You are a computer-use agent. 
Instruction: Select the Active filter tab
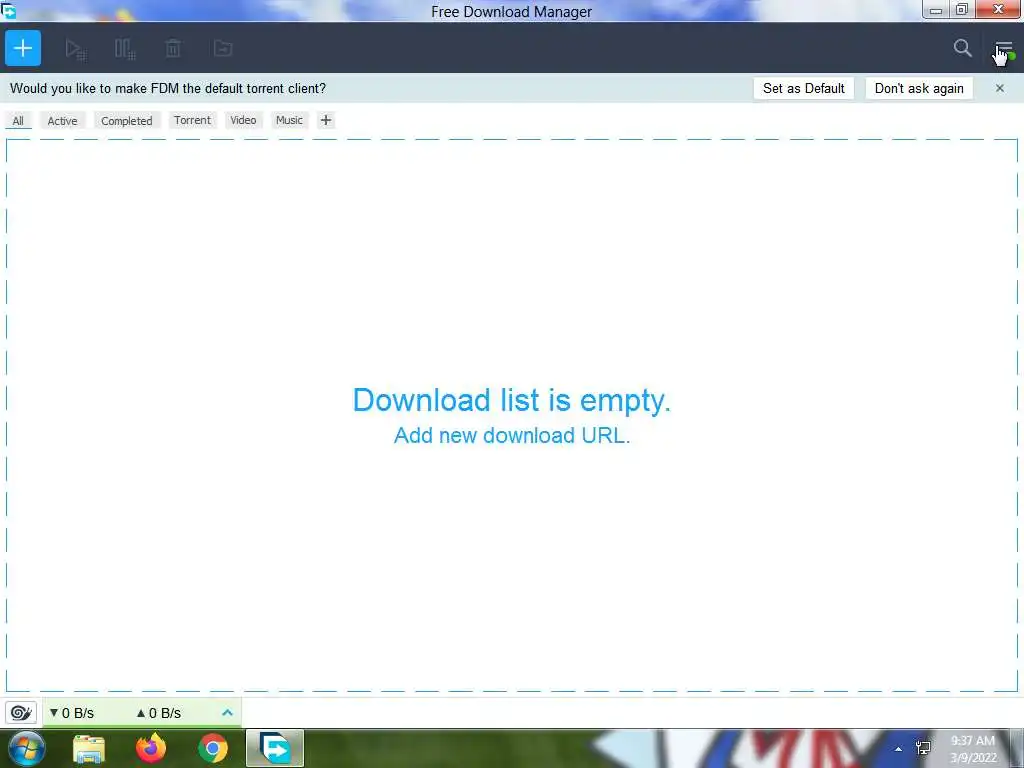pyautogui.click(x=62, y=121)
